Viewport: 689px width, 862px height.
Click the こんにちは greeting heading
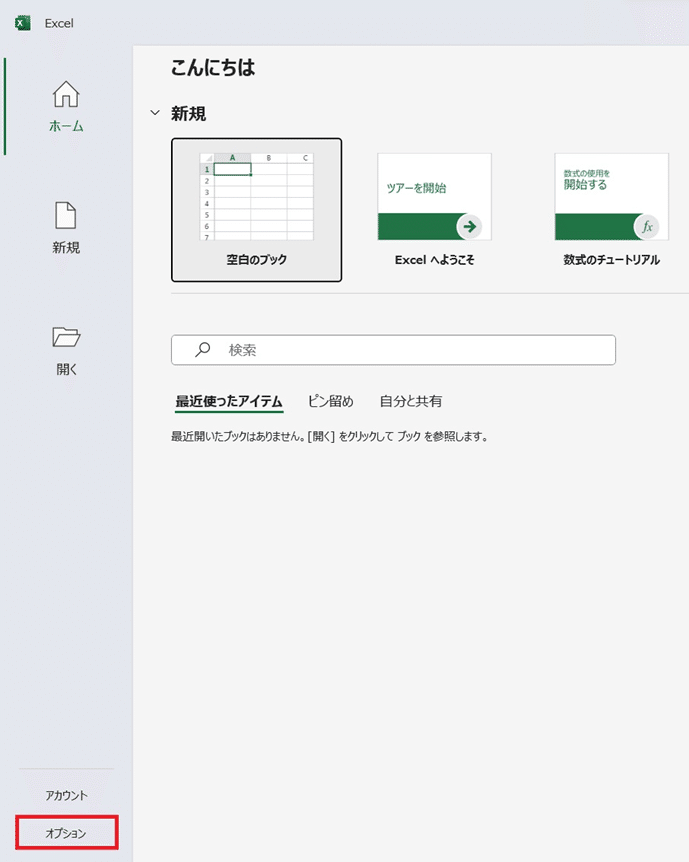coord(213,68)
